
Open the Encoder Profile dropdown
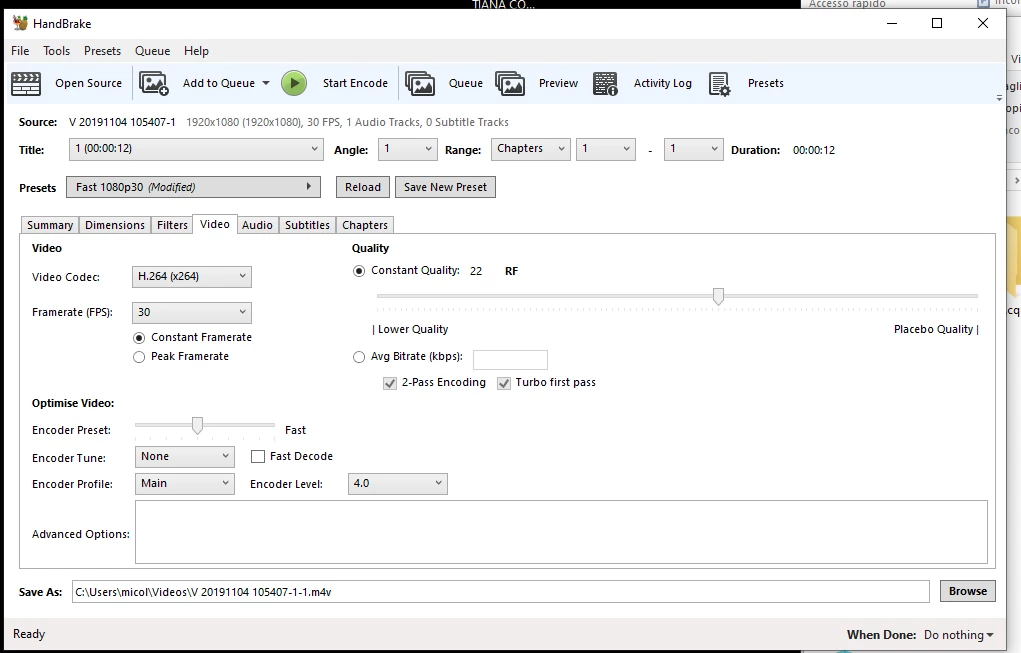(x=184, y=484)
